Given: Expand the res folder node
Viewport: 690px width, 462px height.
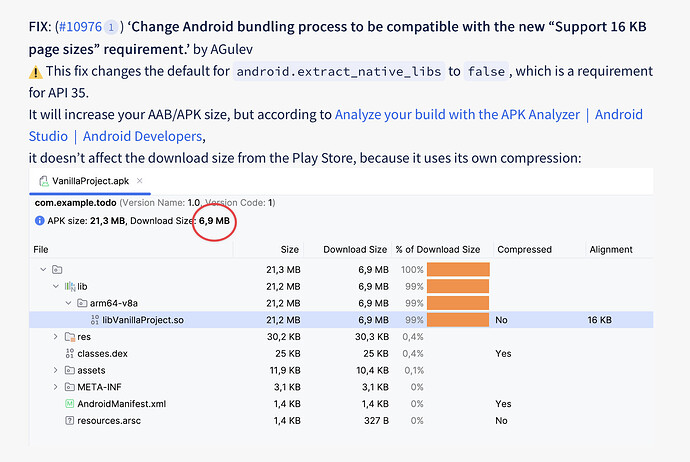Looking at the screenshot, I should tap(56, 337).
